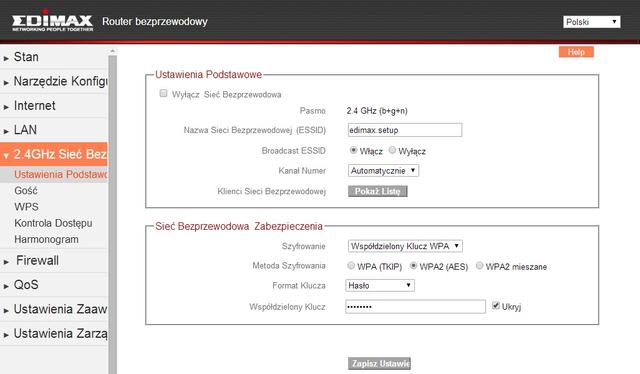
Task: Click the 2.4 GHz (b+g+n) band value
Action: 377,111
